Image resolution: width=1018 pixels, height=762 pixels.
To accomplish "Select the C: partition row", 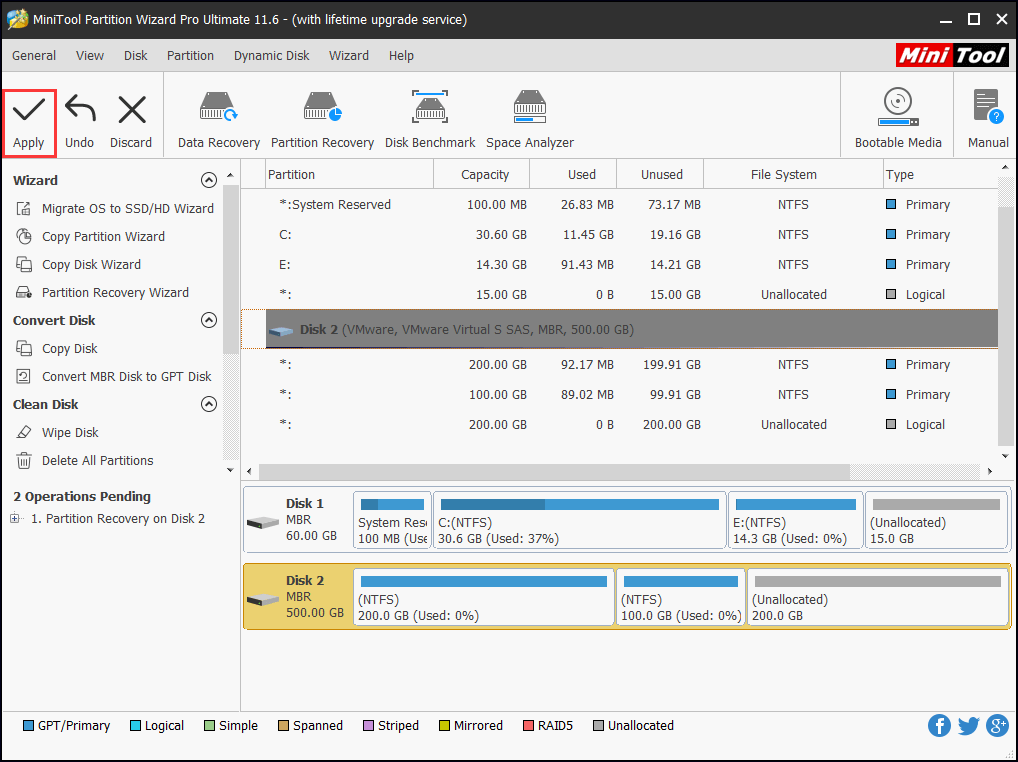I will [x=619, y=234].
